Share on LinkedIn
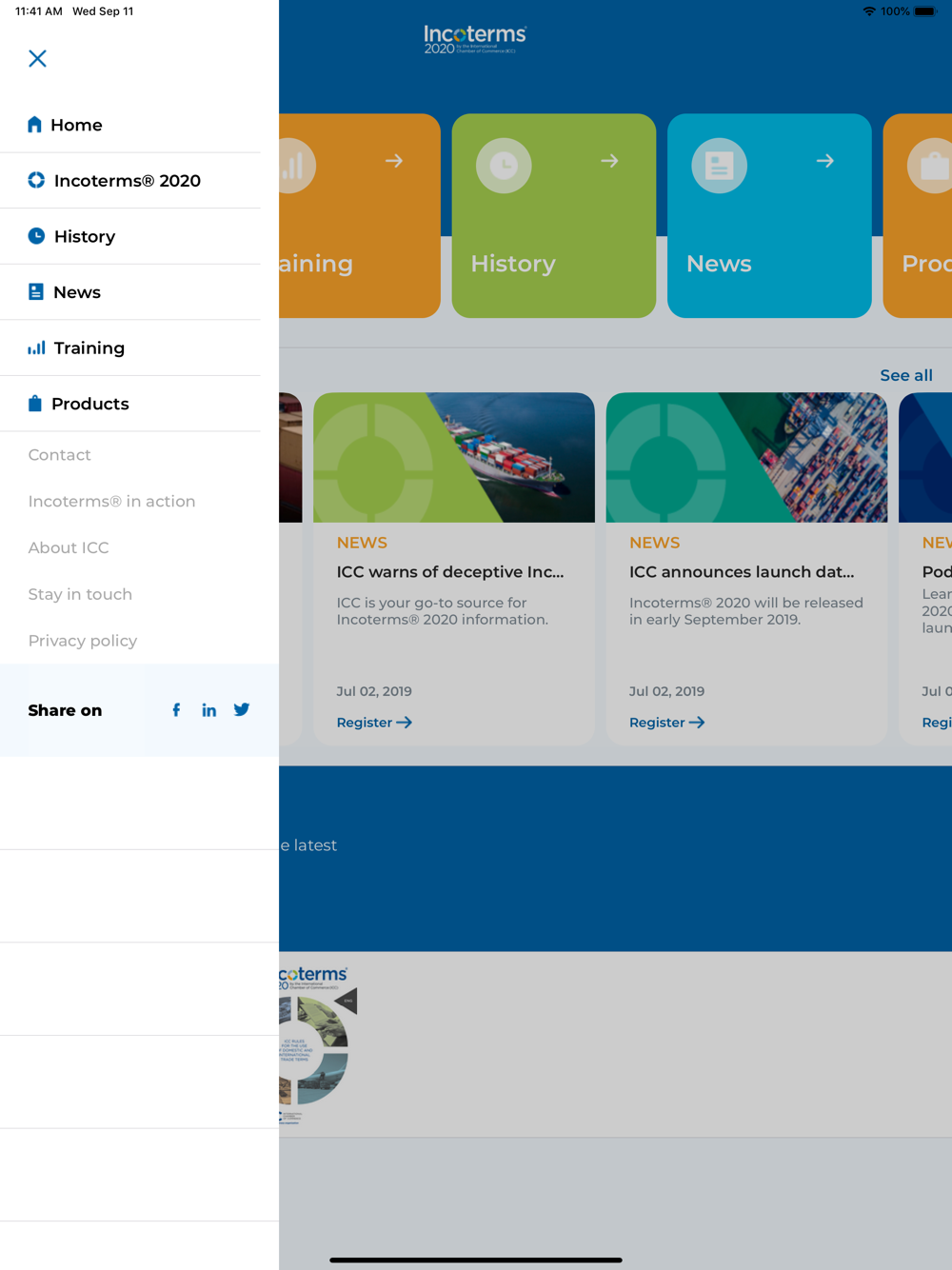952x1270 pixels. [x=208, y=710]
